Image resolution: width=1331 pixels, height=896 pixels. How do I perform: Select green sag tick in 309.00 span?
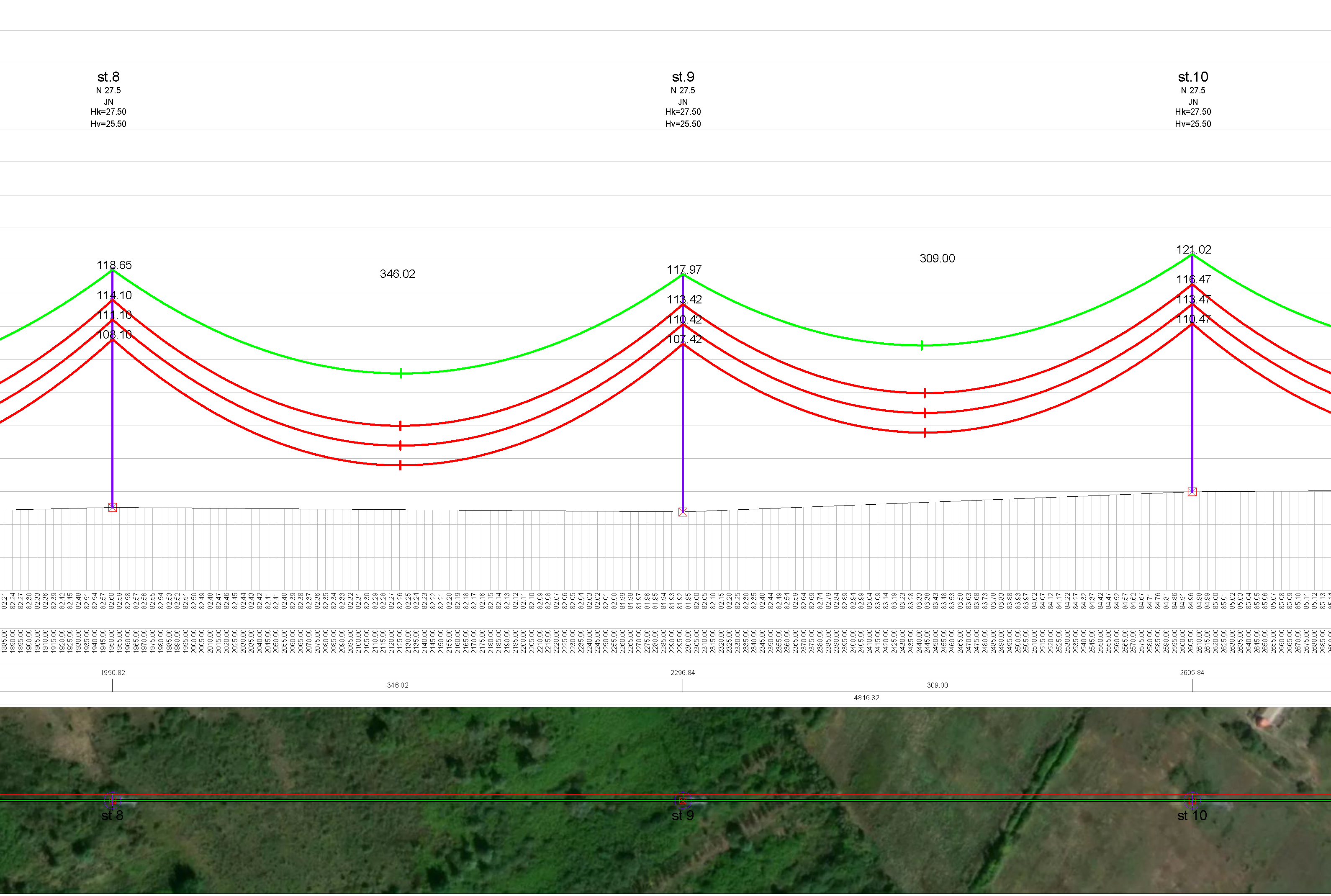click(922, 345)
